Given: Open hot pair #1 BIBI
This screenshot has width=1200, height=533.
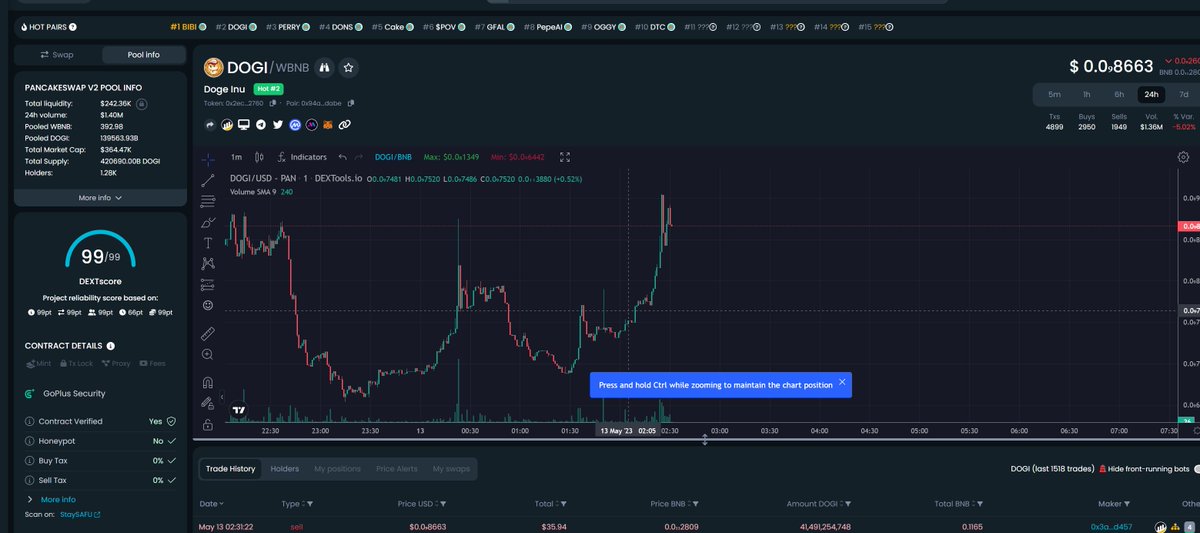Looking at the screenshot, I should pyautogui.click(x=186, y=26).
